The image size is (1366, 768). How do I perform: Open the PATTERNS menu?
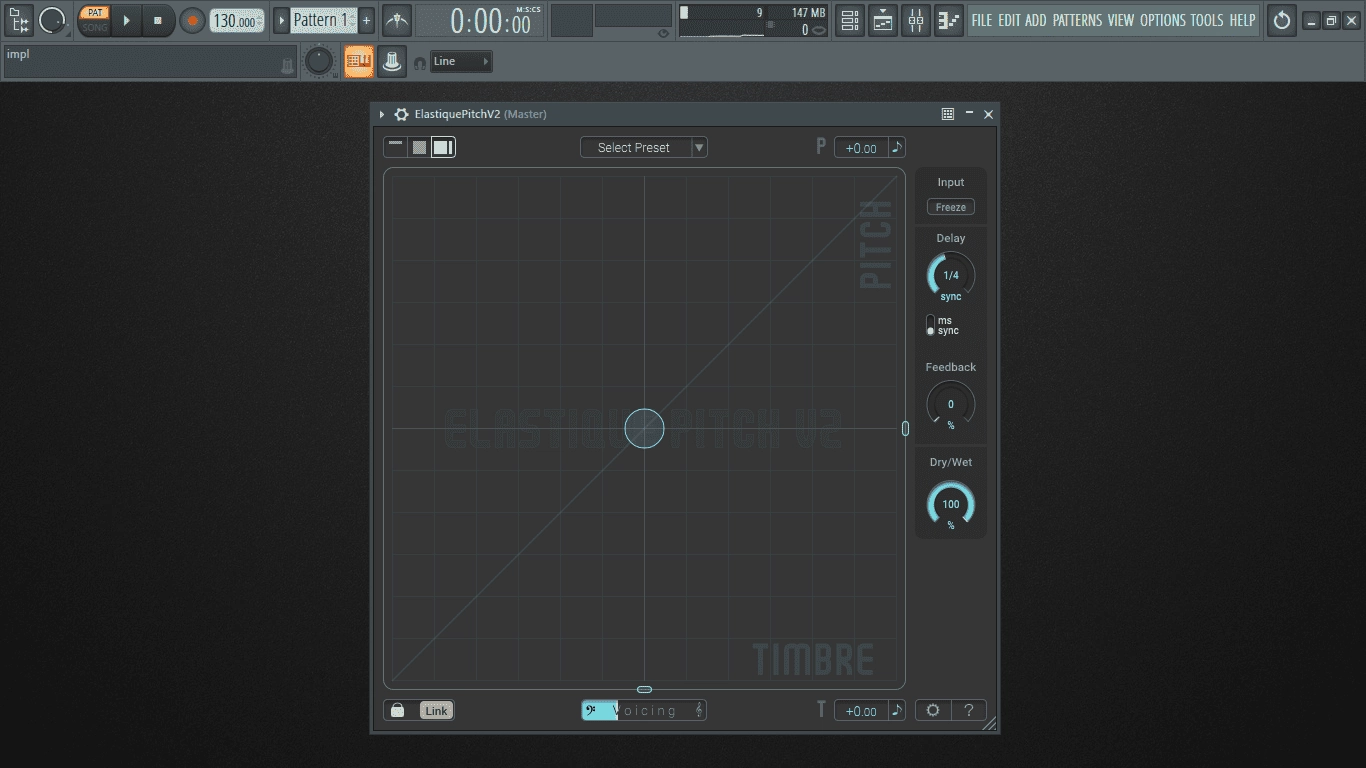(x=1077, y=20)
